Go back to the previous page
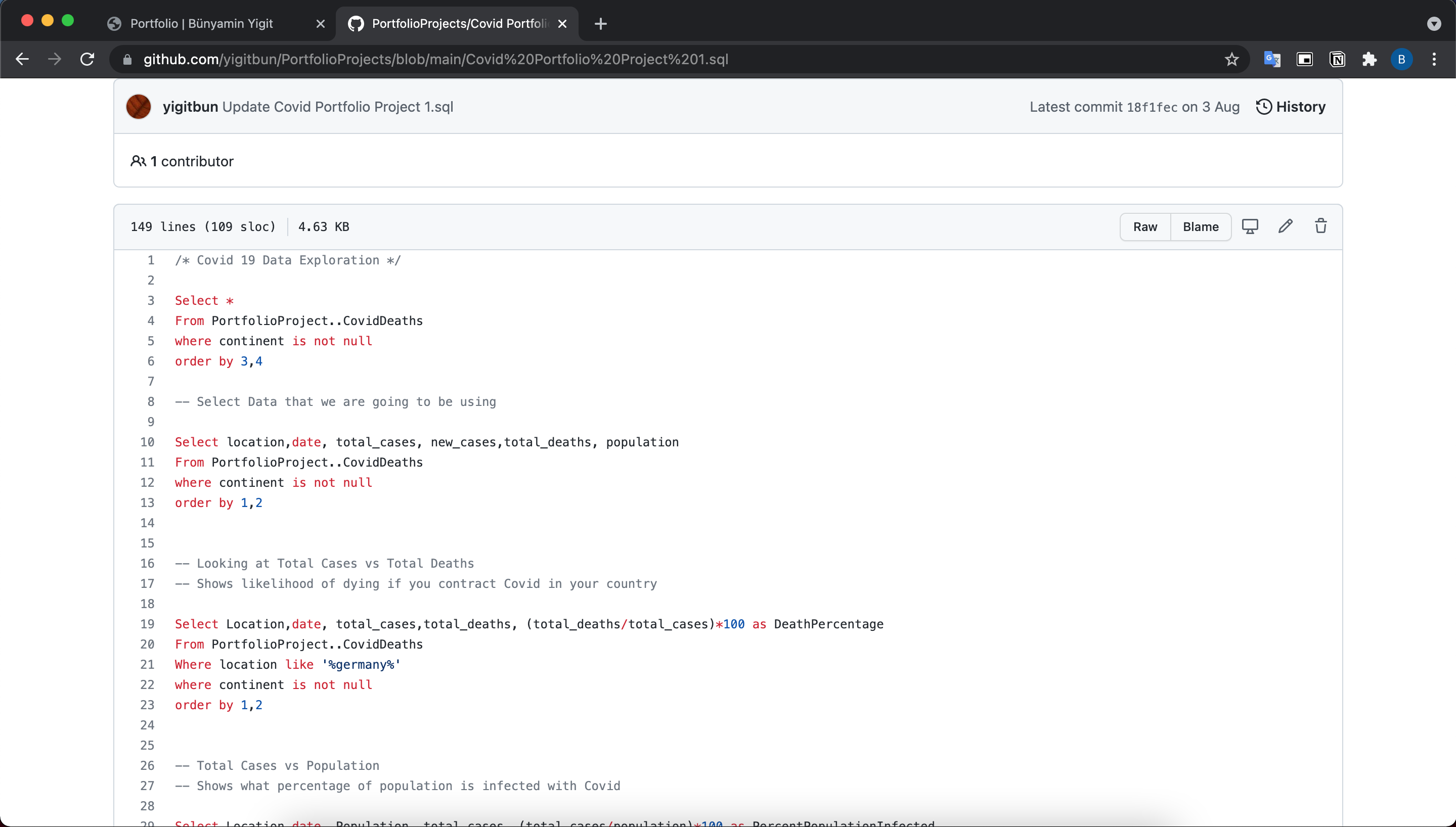This screenshot has width=1456, height=827. tap(22, 59)
